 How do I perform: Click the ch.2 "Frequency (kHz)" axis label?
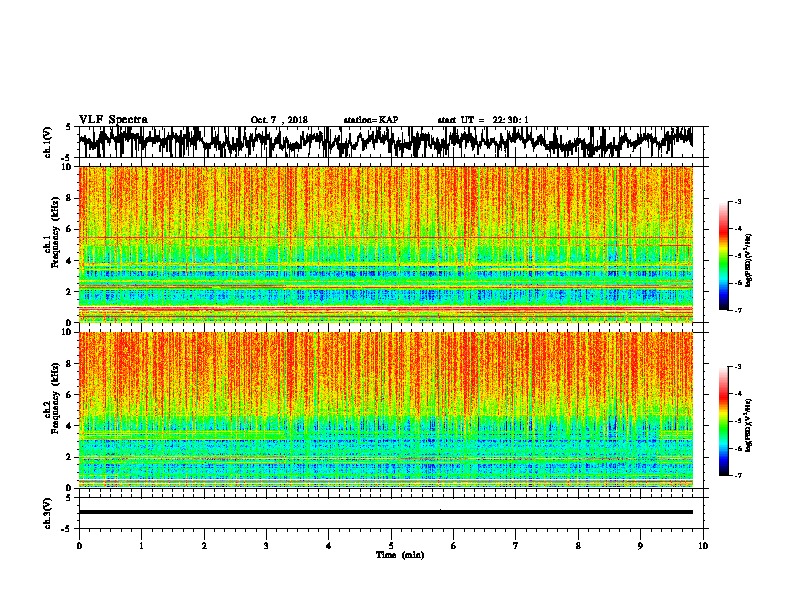pyautogui.click(x=56, y=398)
